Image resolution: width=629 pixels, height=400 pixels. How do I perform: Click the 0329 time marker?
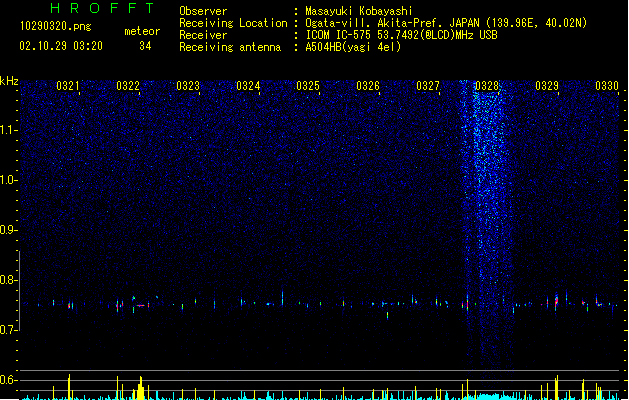[547, 86]
